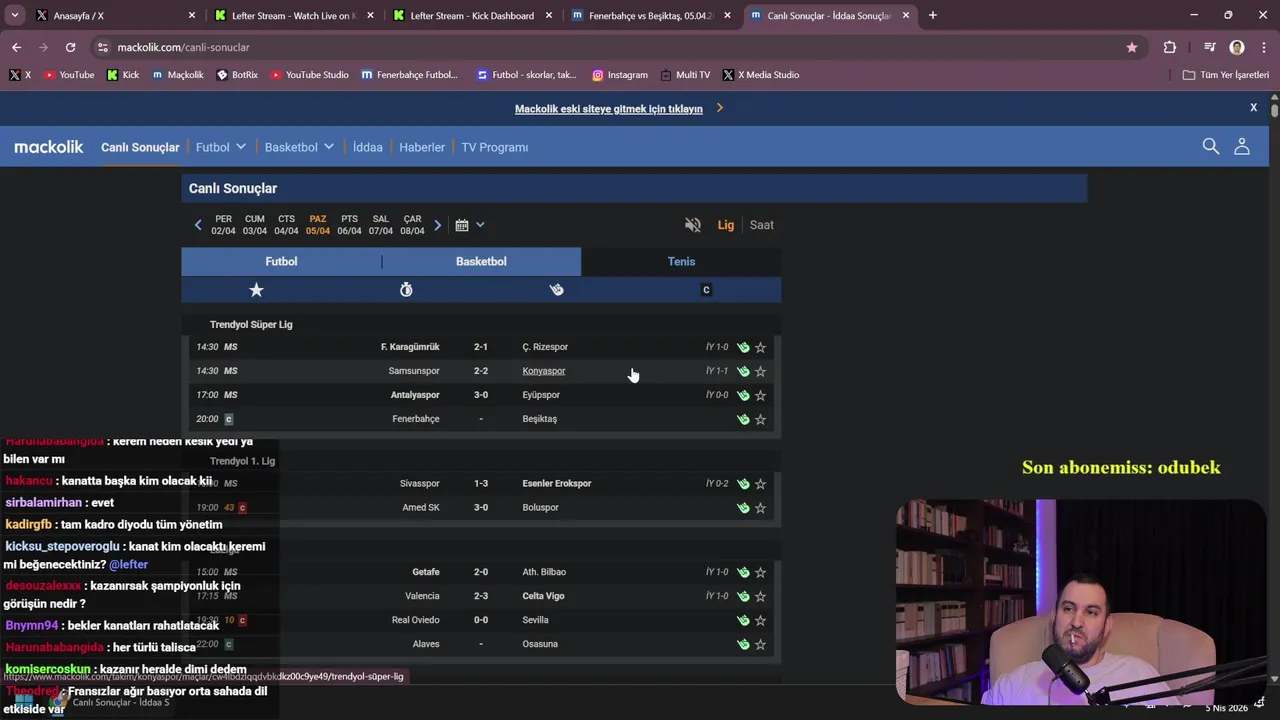1280x720 pixels.
Task: Open İddaa odds for Alaves–Osasuna
Action: tap(743, 644)
